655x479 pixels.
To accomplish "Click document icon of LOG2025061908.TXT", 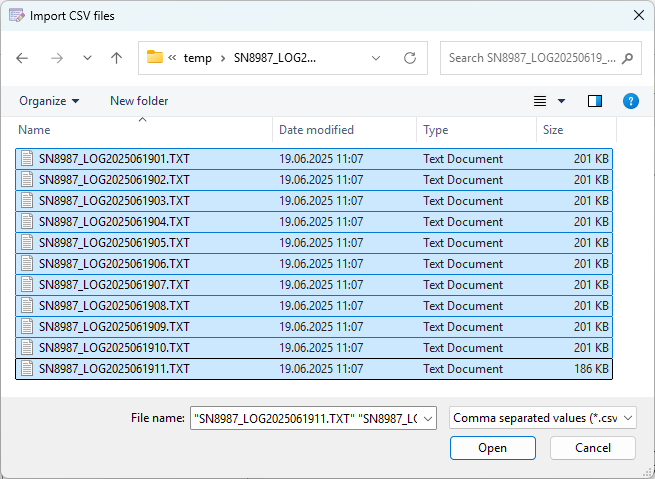I will 27,305.
